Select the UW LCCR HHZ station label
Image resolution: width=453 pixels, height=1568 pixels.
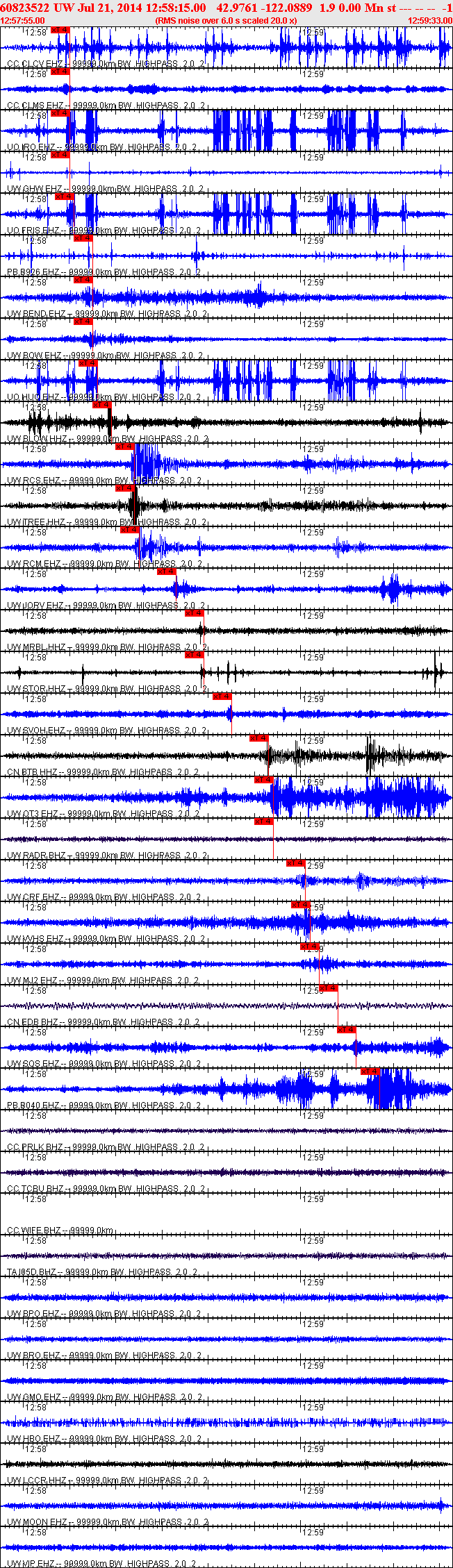click(x=37, y=1481)
